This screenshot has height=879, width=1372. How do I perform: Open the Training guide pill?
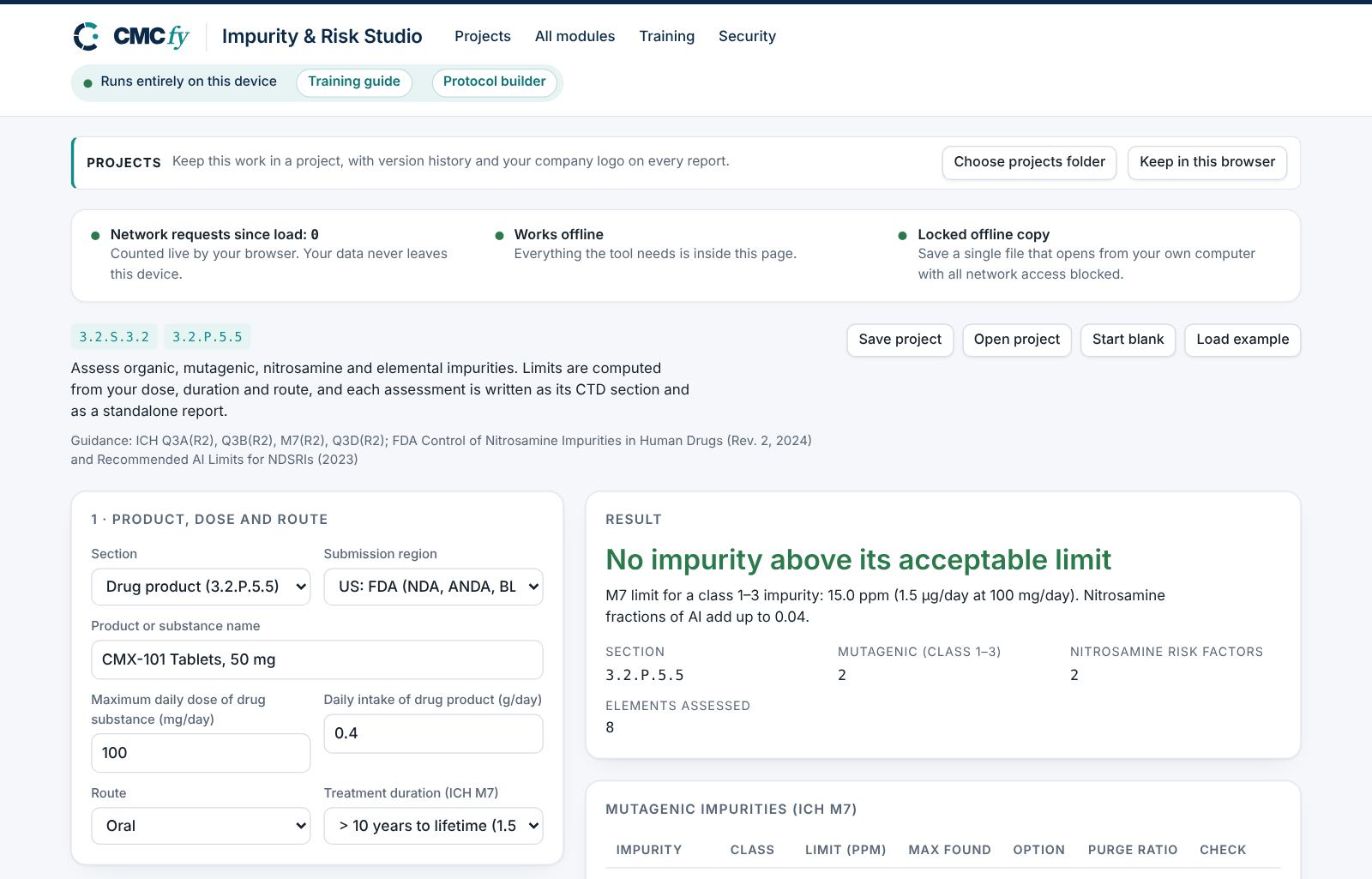point(354,82)
